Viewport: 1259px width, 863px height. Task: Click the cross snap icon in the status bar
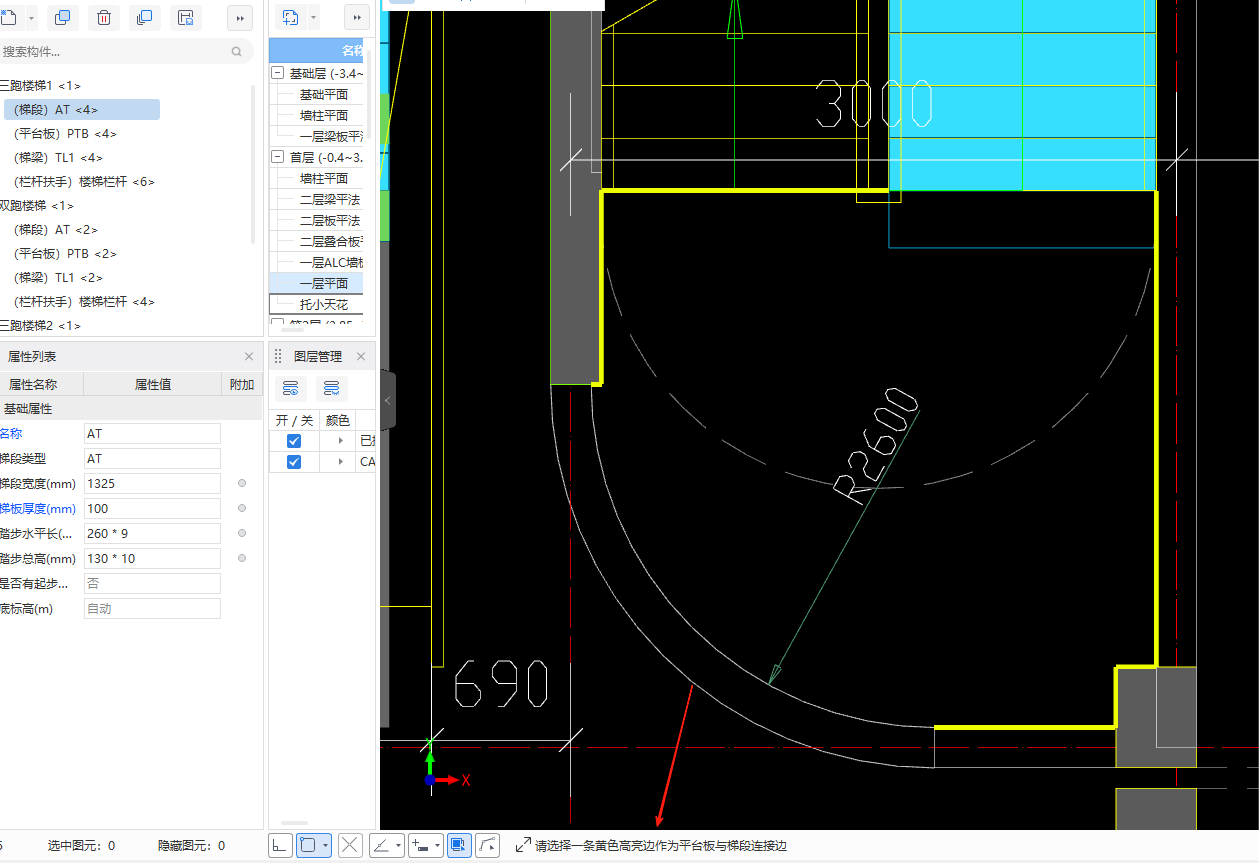point(350,845)
